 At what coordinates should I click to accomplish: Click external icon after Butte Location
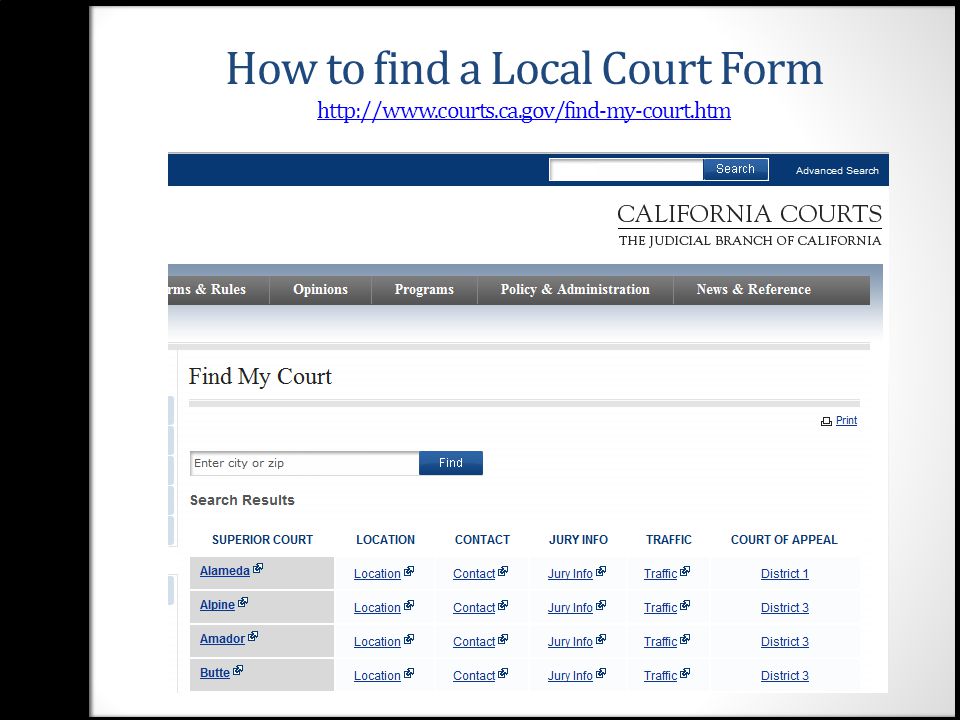[x=409, y=673]
